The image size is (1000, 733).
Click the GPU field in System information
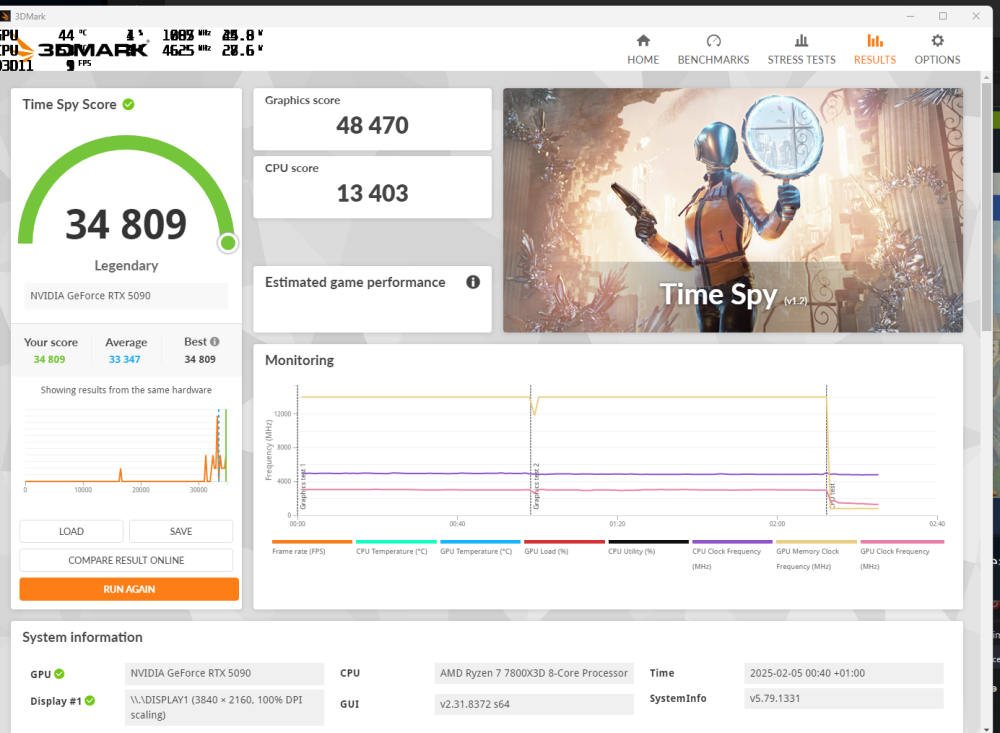224,673
